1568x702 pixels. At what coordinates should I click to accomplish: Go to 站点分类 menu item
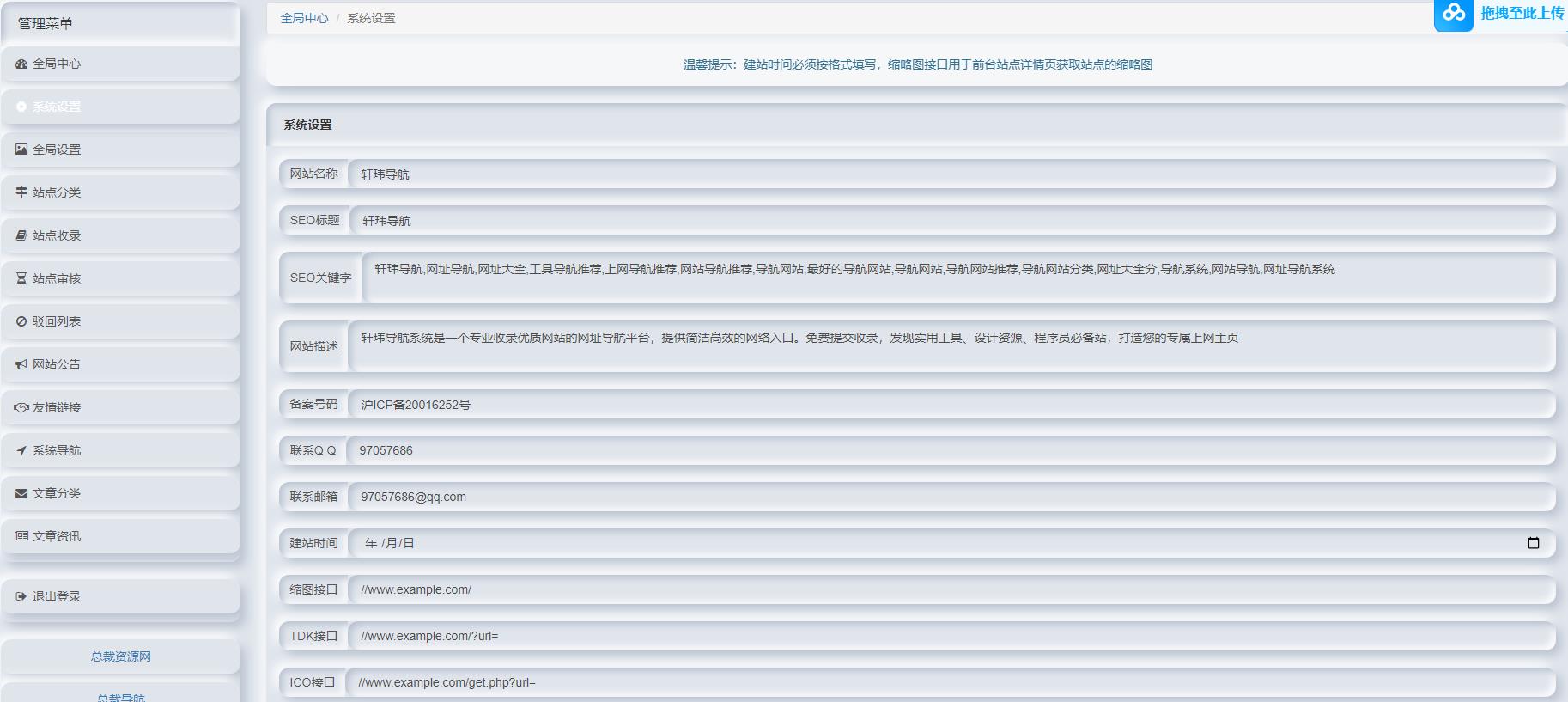coord(120,192)
